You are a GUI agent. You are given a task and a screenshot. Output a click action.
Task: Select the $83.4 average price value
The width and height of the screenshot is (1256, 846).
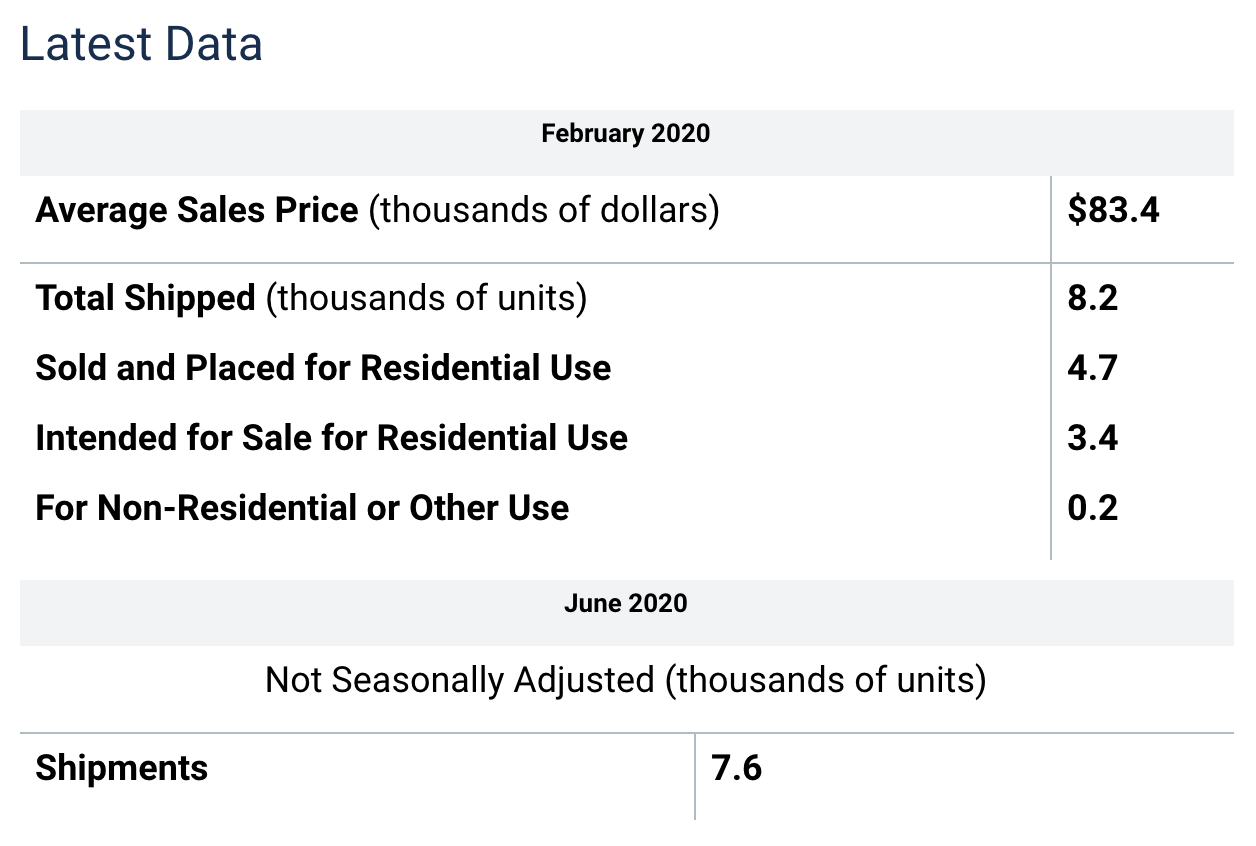1113,211
